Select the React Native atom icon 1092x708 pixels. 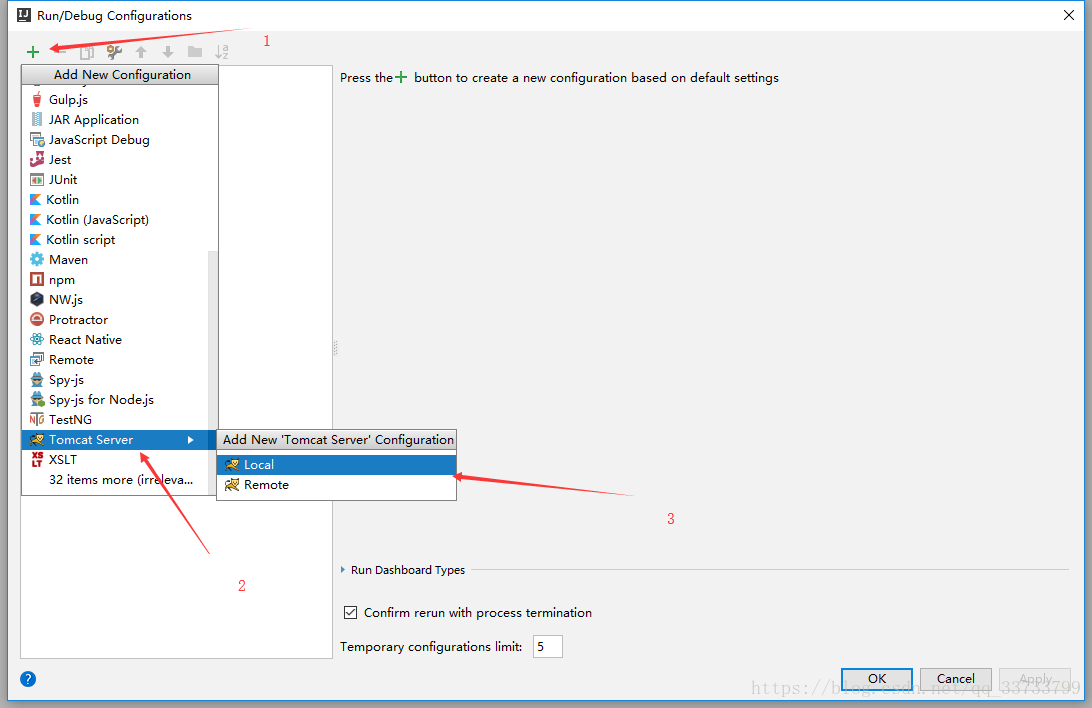coord(37,340)
